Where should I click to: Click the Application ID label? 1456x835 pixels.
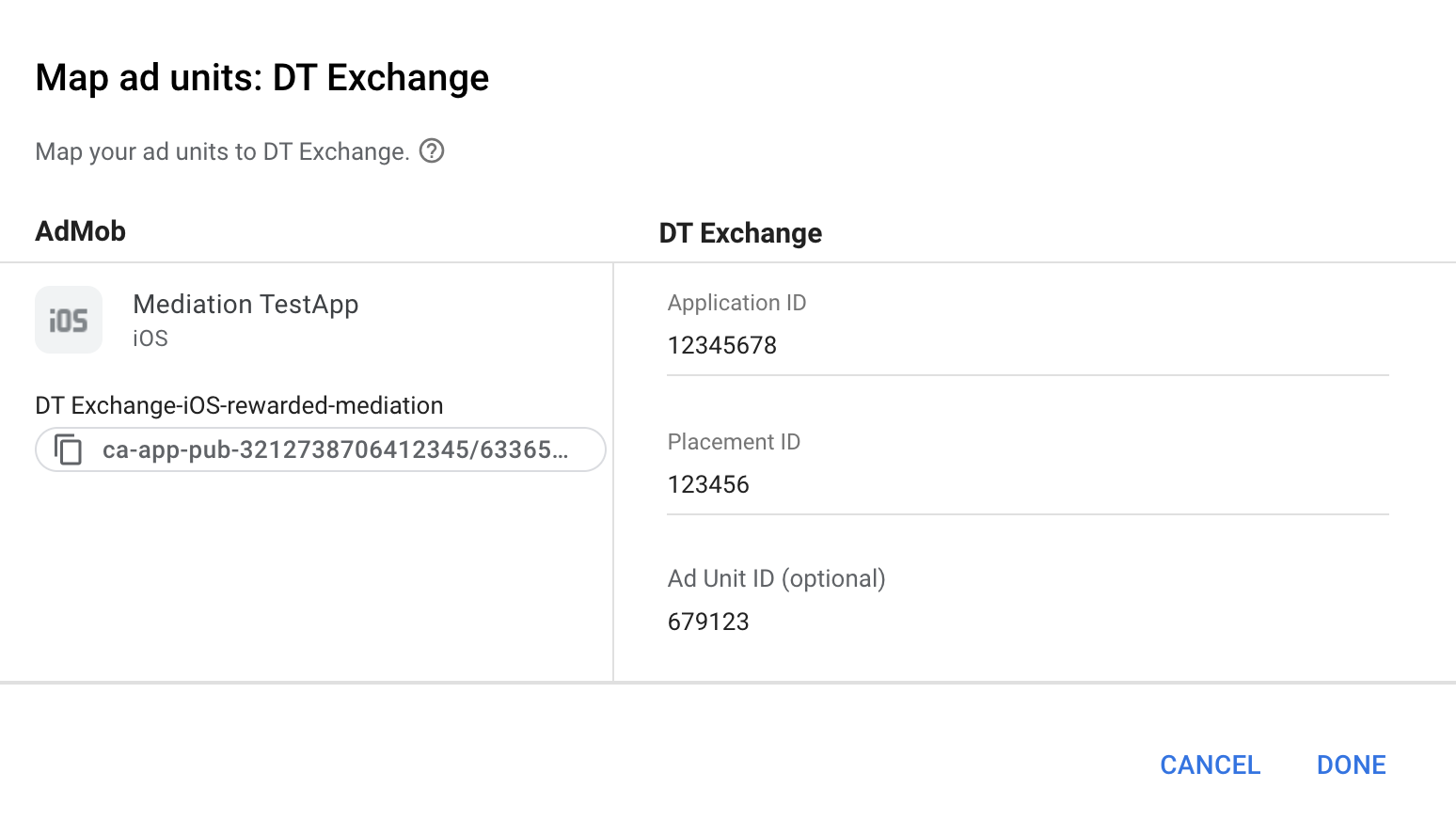click(736, 303)
